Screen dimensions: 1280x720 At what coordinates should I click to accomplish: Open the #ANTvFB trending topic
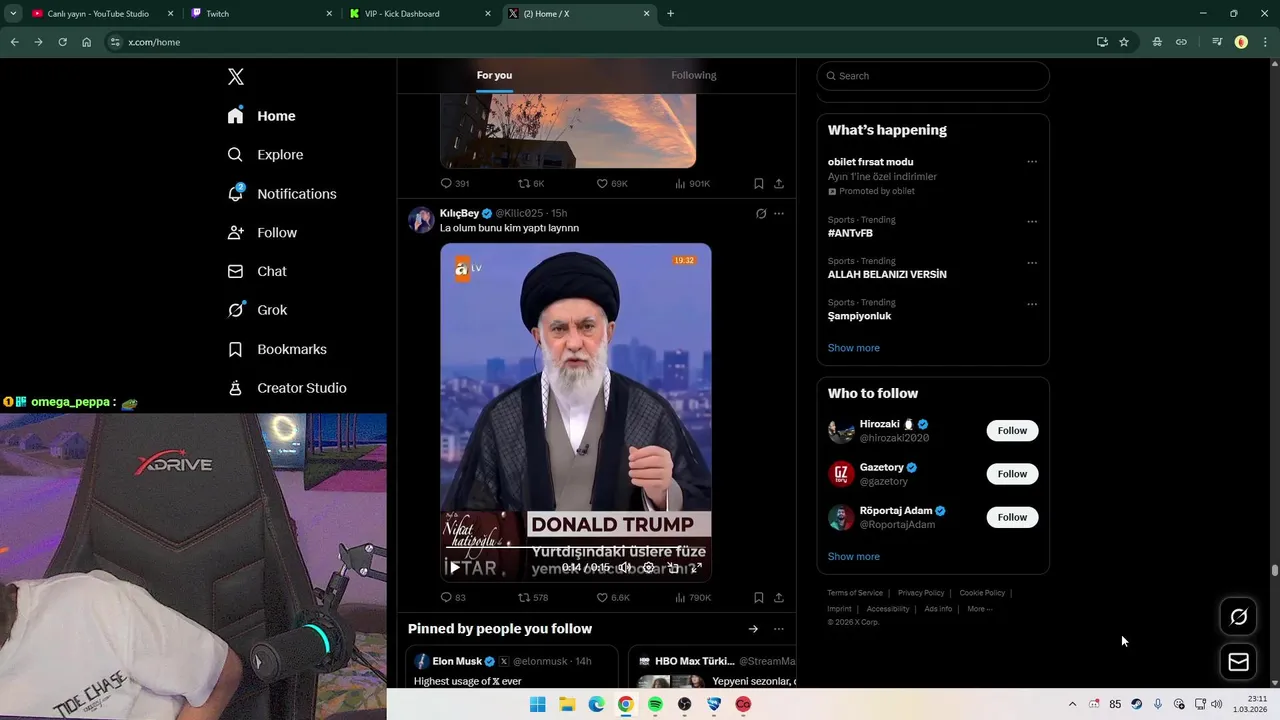850,233
